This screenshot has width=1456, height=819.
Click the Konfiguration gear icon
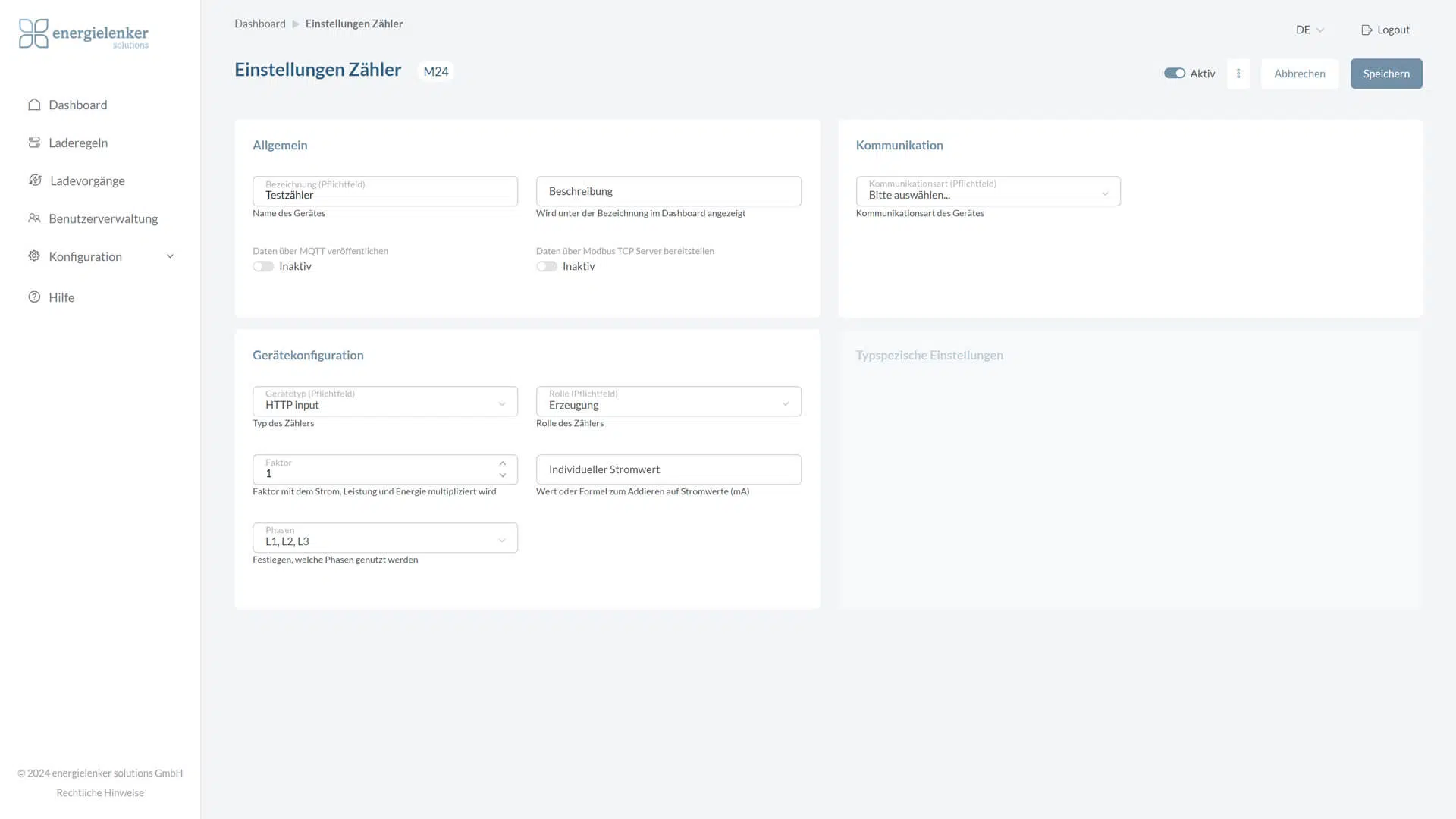[34, 256]
